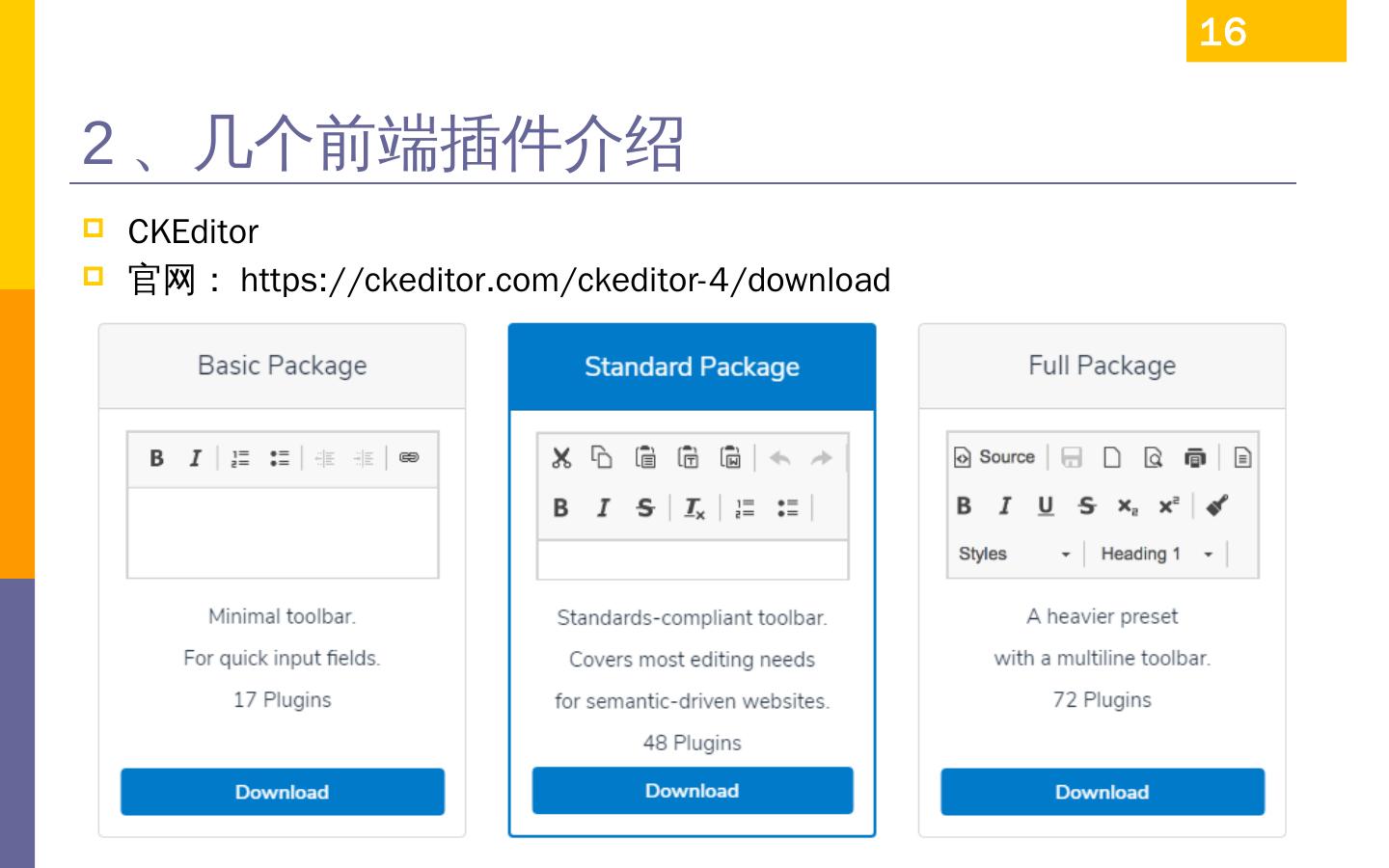Select the Full Package header
1389x868 pixels.
tap(1103, 366)
